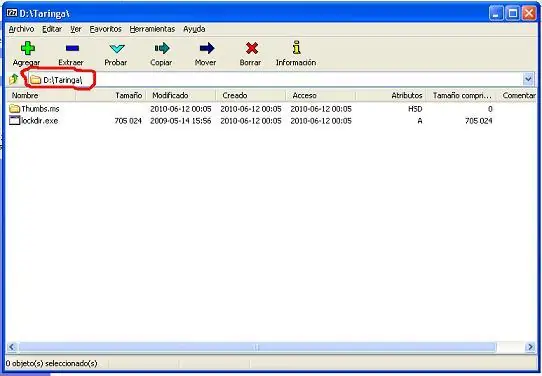Click Thumbs.ms modified date cell
542x376 pixels.
180,109
